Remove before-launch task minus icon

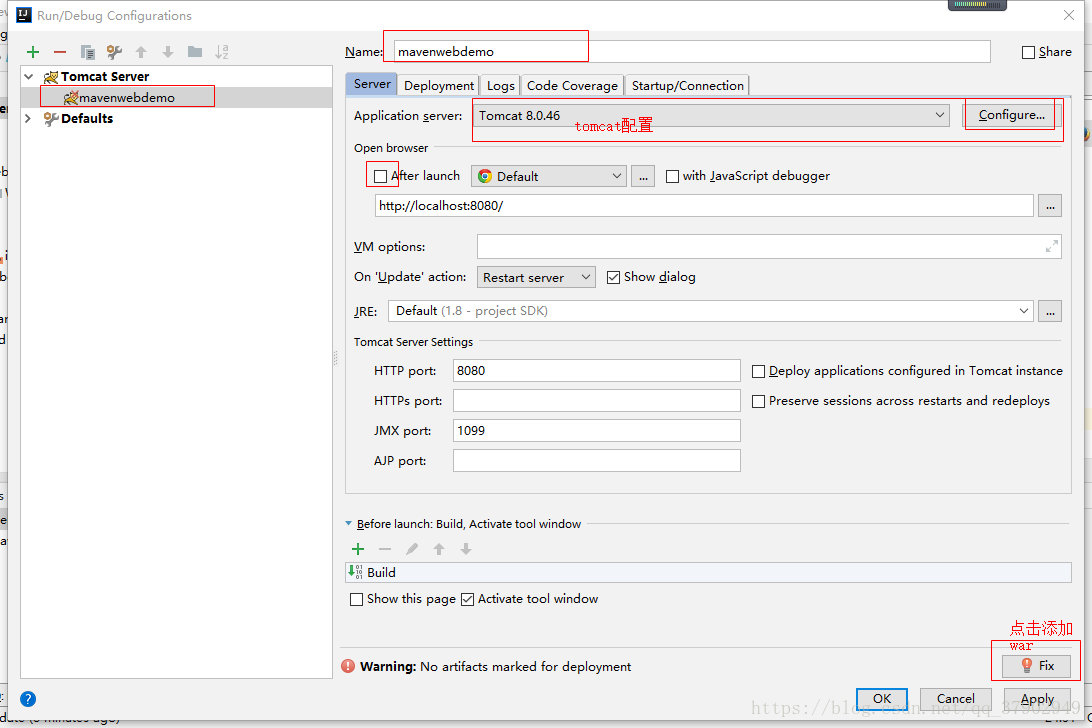click(x=385, y=549)
